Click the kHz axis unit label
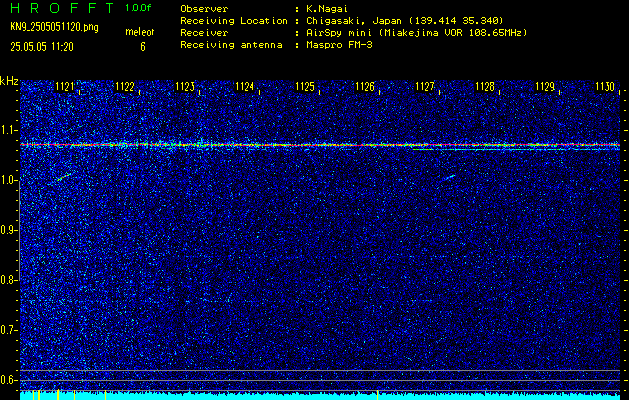The width and height of the screenshot is (629, 400). pyautogui.click(x=9, y=81)
